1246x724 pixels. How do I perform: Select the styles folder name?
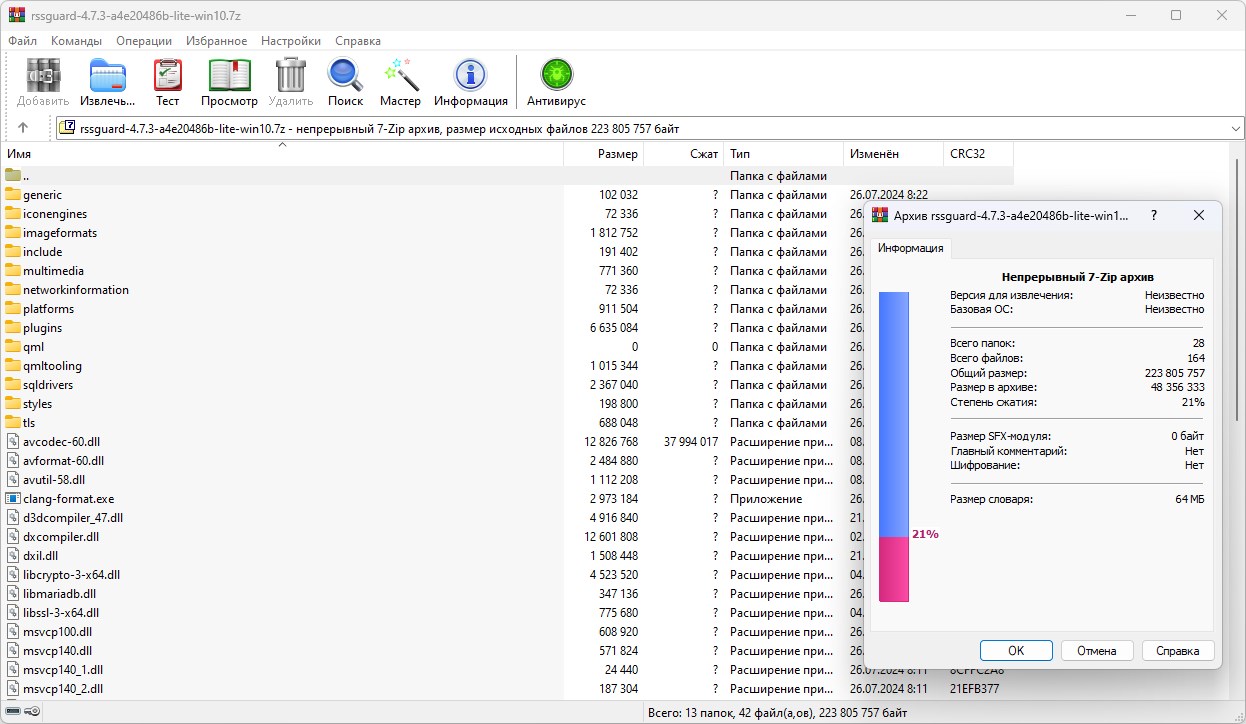(37, 404)
